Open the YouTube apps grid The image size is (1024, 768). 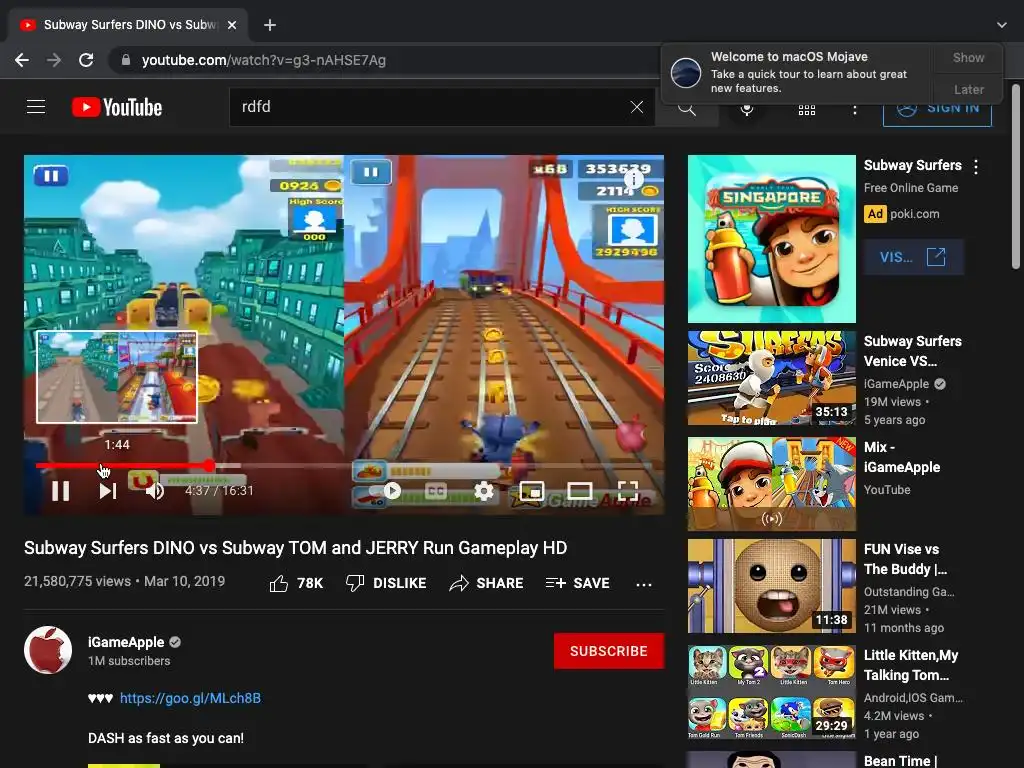coord(807,110)
